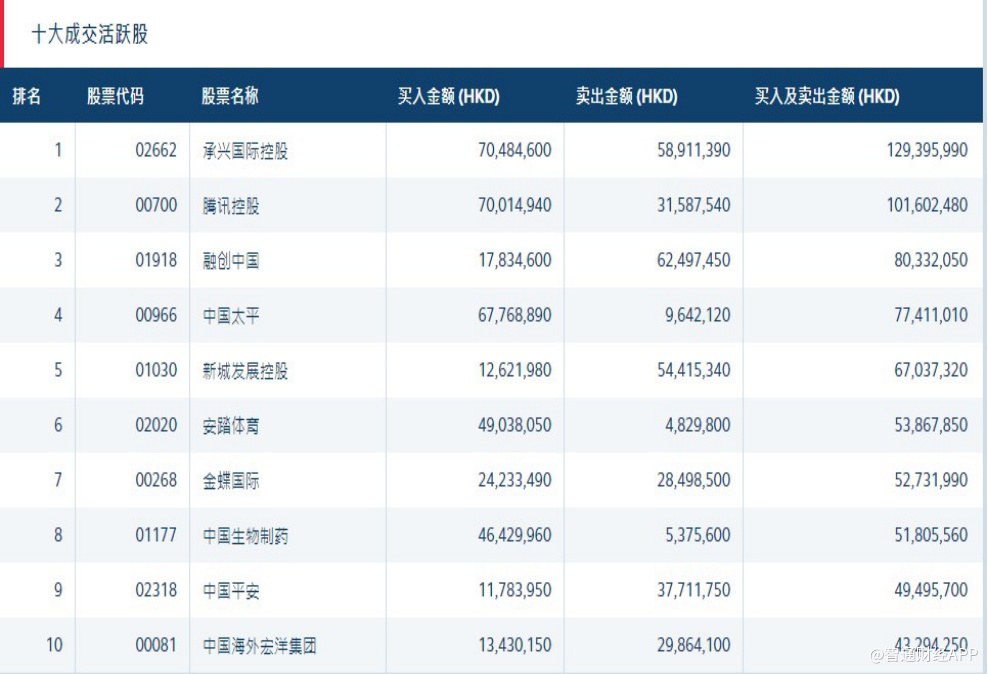Select buy amount 49,038,050

click(515, 425)
